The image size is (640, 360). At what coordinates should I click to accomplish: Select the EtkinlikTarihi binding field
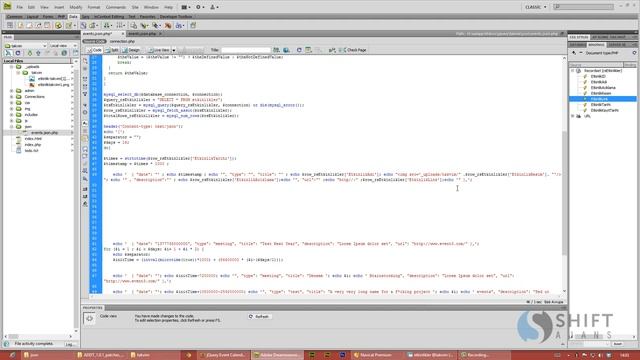pos(600,105)
